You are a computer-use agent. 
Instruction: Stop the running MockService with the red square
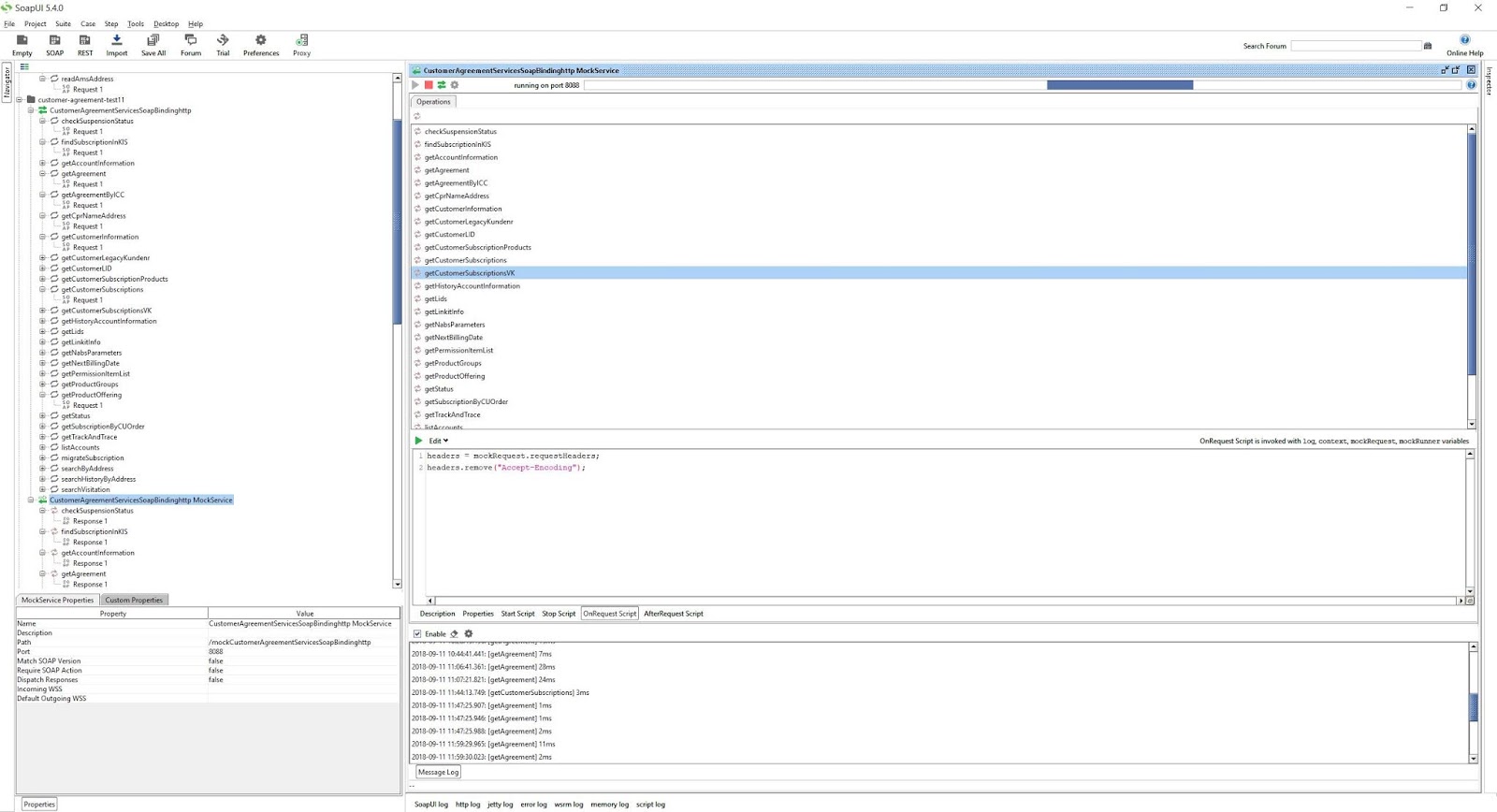tap(429, 85)
